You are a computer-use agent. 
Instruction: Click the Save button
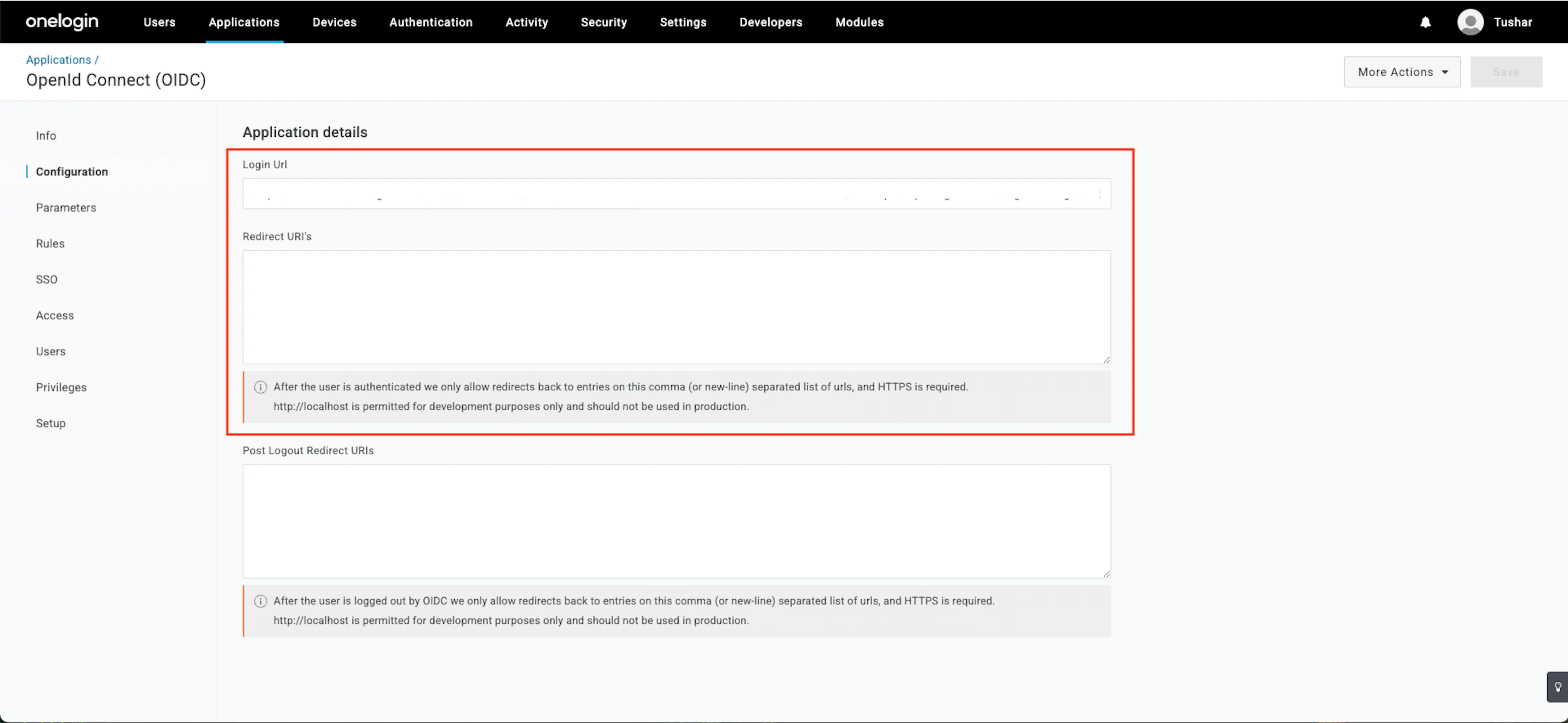point(1506,72)
